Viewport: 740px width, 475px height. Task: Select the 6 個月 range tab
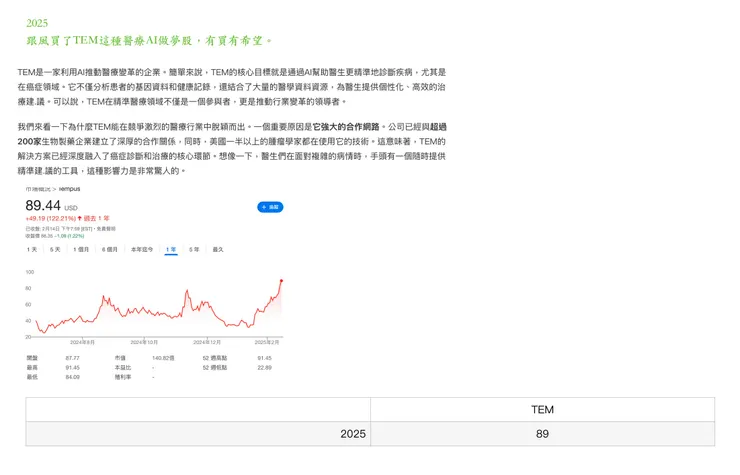coord(109,249)
